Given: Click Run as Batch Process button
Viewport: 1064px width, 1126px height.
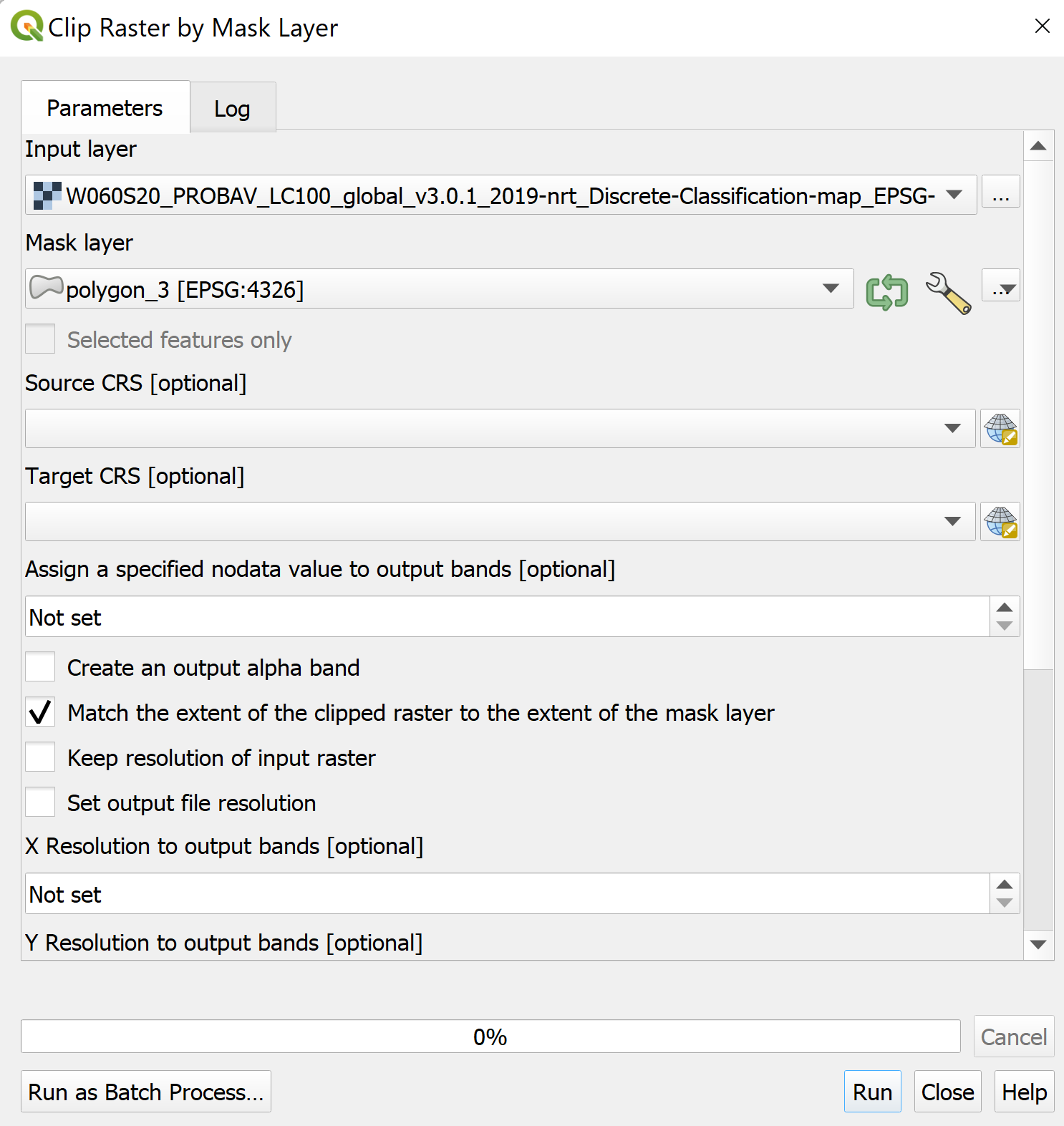Looking at the screenshot, I should point(146,1092).
